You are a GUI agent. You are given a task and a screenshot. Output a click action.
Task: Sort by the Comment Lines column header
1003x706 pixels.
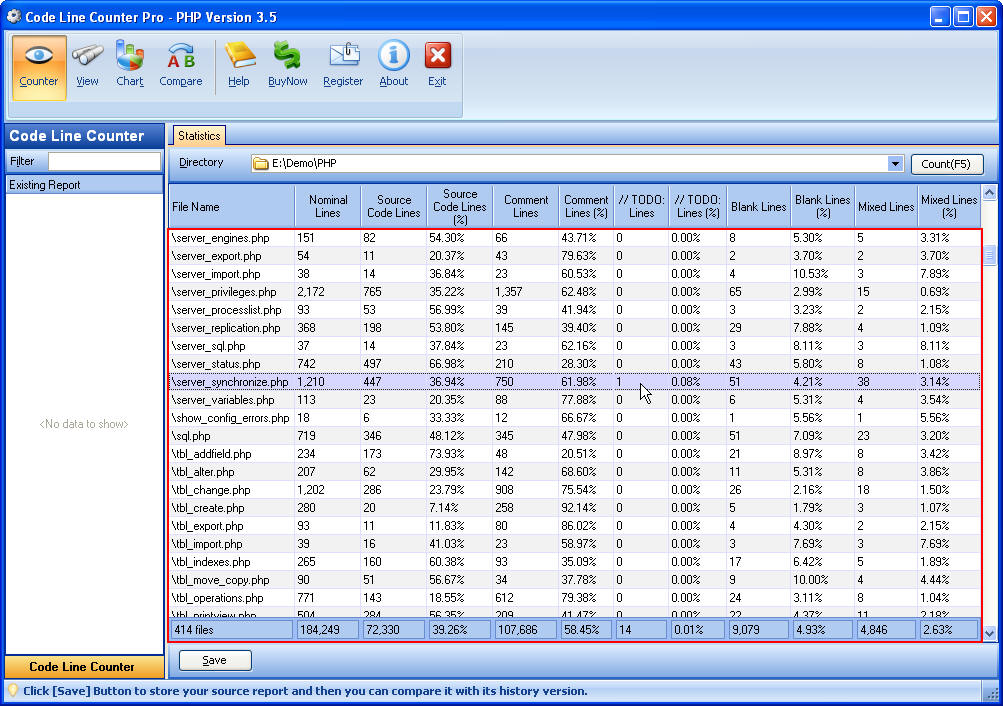click(526, 207)
